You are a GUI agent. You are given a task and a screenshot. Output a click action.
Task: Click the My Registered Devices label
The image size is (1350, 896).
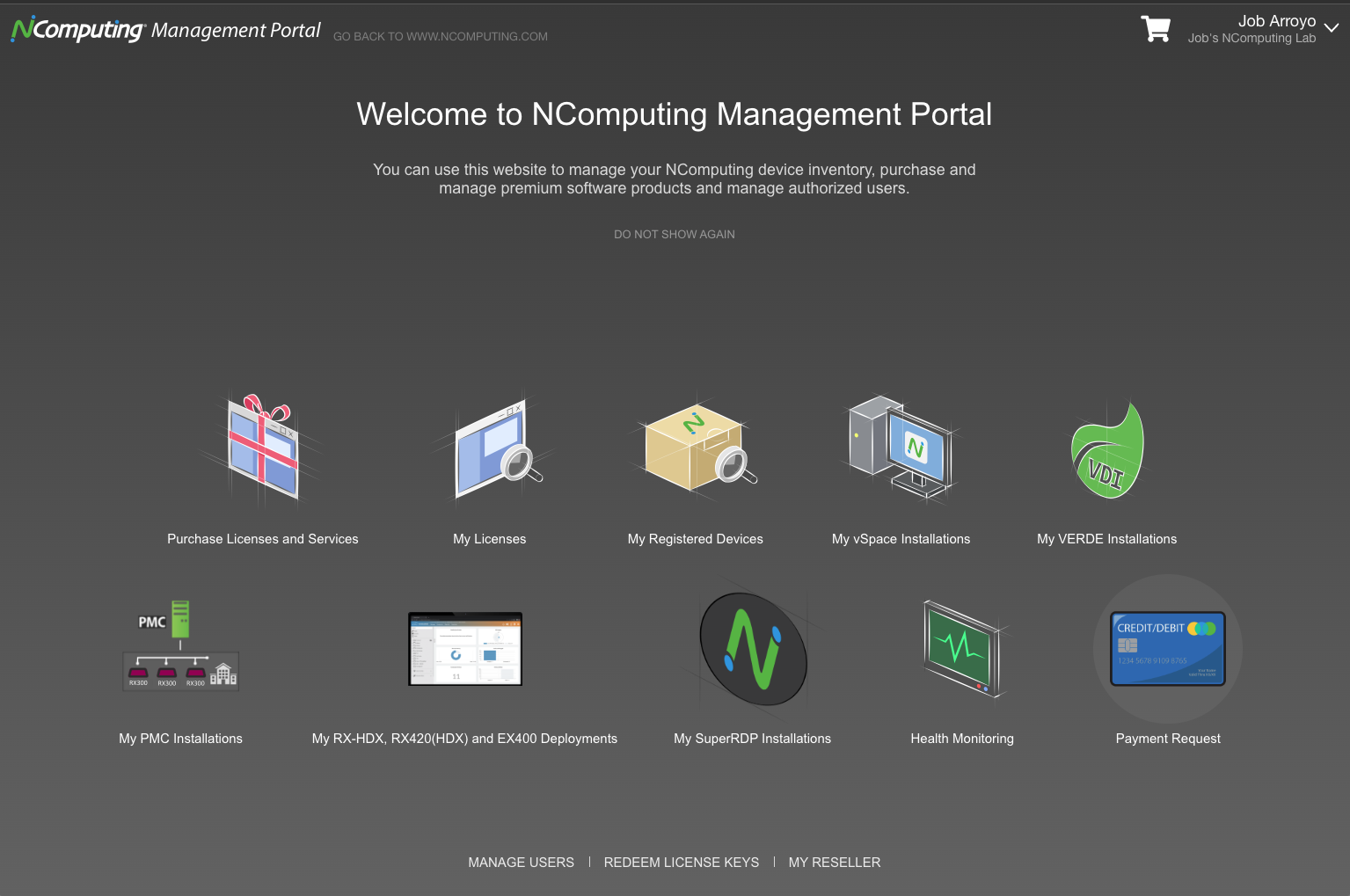coord(696,539)
